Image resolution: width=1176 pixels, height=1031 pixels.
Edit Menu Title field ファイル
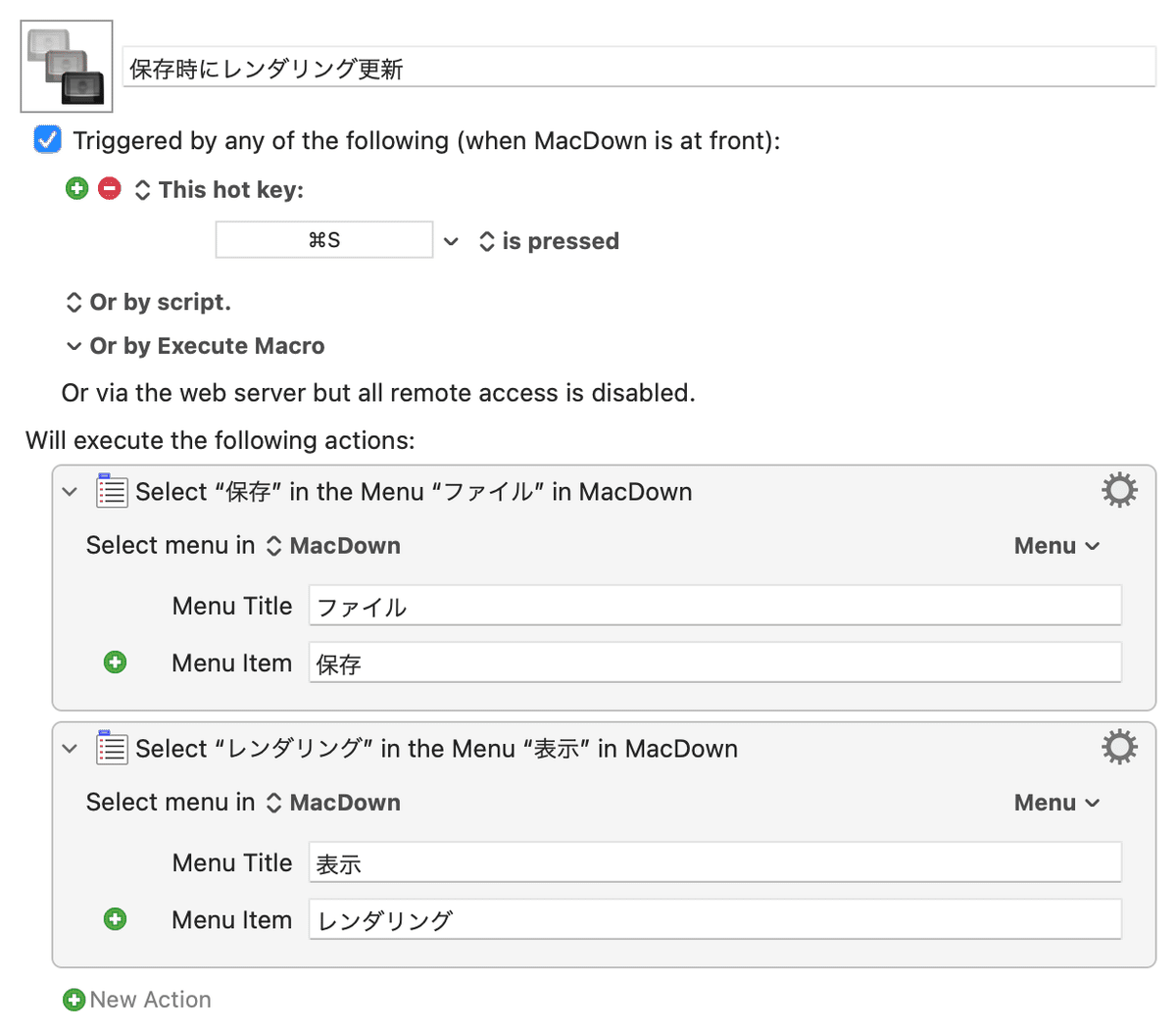[x=715, y=606]
